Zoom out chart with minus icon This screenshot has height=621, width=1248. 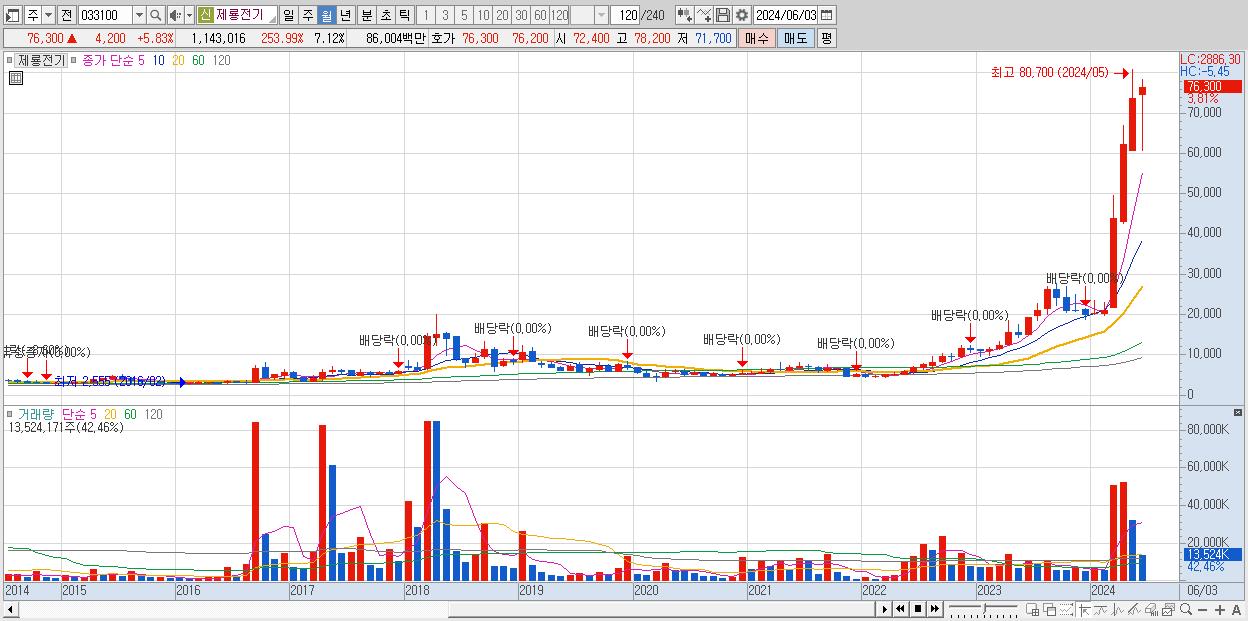coord(1202,609)
